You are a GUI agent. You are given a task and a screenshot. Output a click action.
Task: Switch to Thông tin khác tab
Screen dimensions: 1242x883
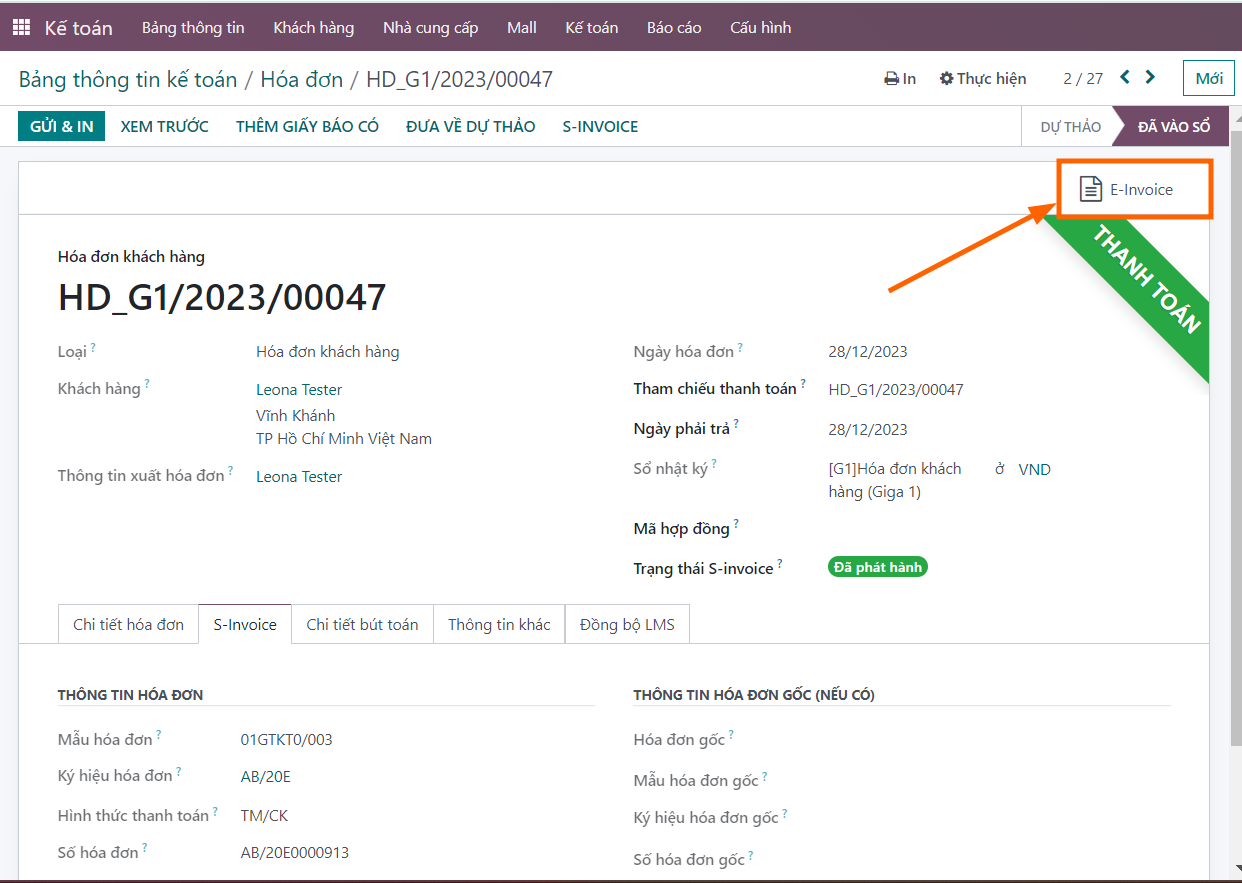click(499, 624)
